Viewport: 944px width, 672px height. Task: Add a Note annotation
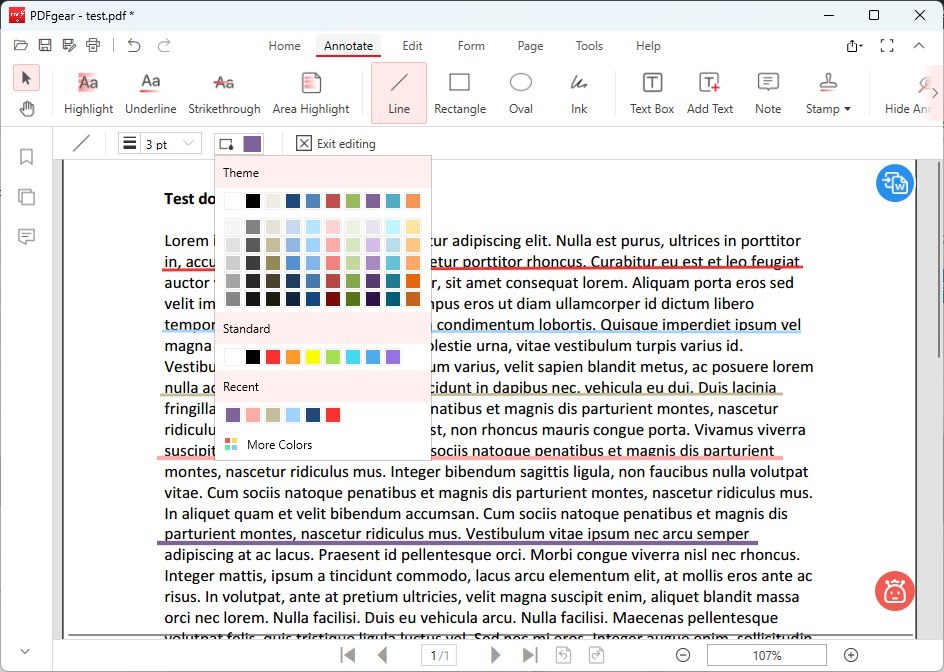click(x=767, y=93)
